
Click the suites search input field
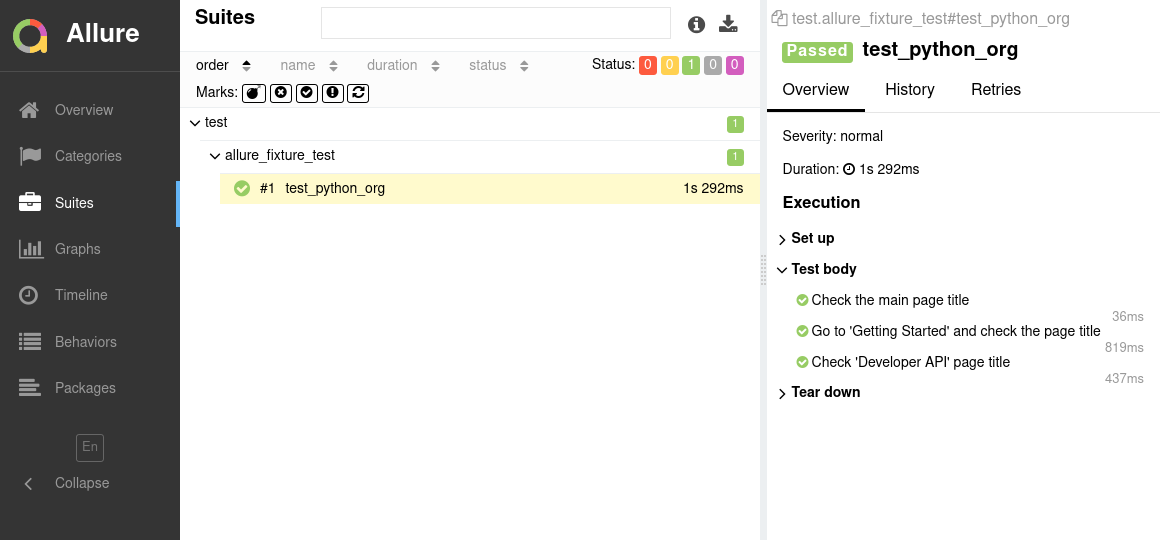pyautogui.click(x=495, y=23)
